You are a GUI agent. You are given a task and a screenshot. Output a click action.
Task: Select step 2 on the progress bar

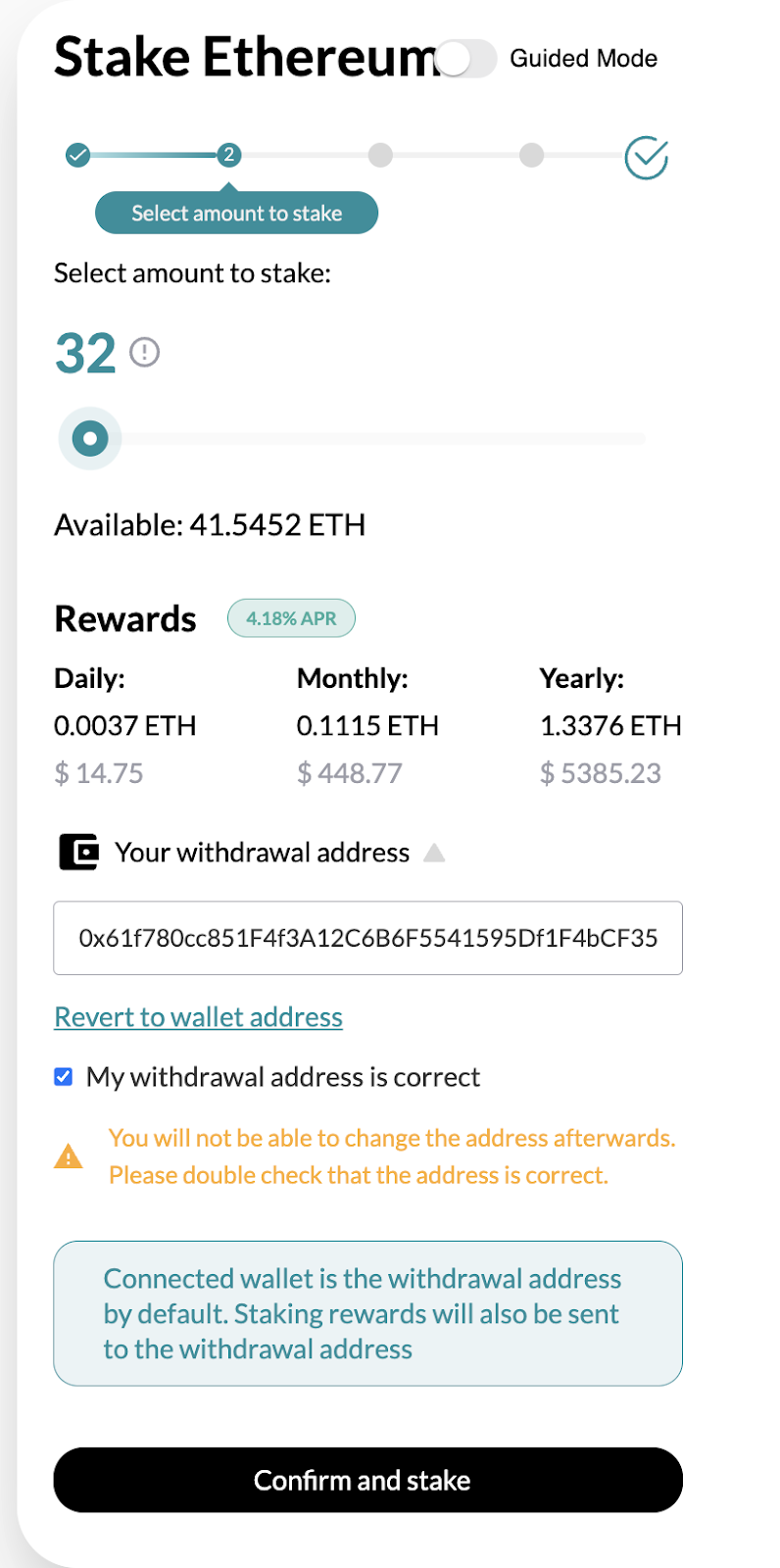click(x=228, y=155)
